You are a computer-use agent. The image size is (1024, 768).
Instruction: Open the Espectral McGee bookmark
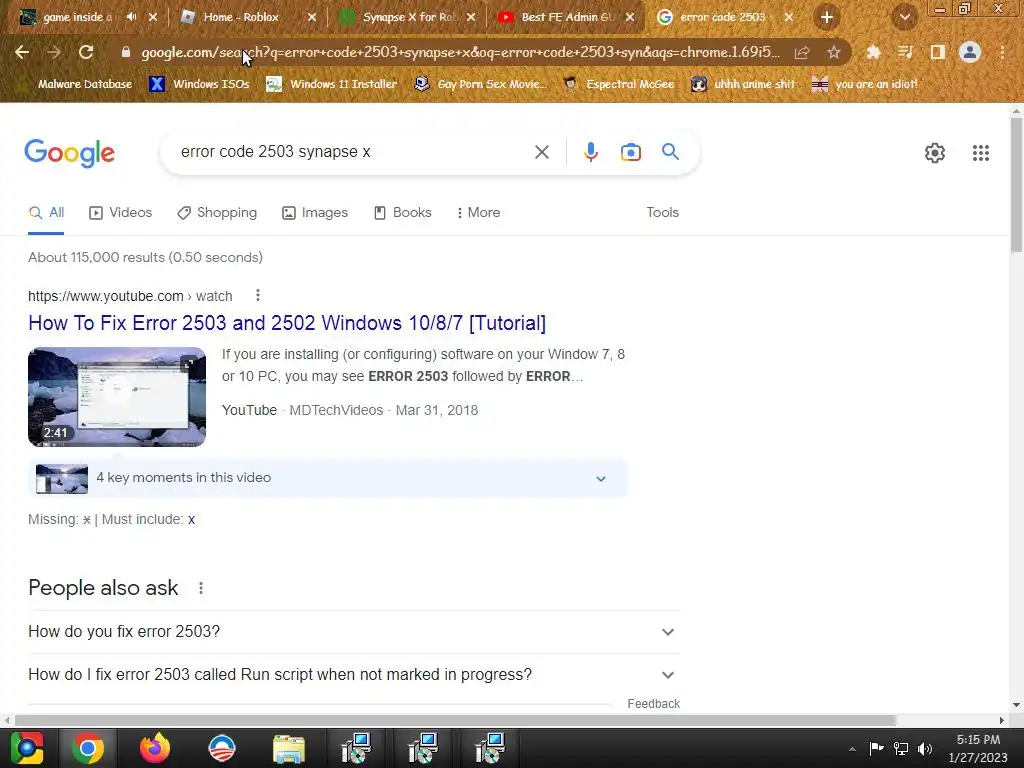point(618,84)
